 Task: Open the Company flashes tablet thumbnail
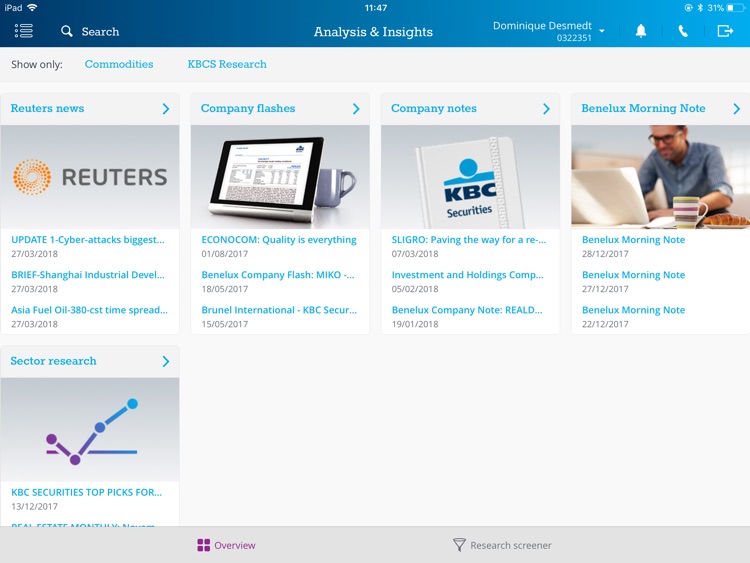point(280,177)
